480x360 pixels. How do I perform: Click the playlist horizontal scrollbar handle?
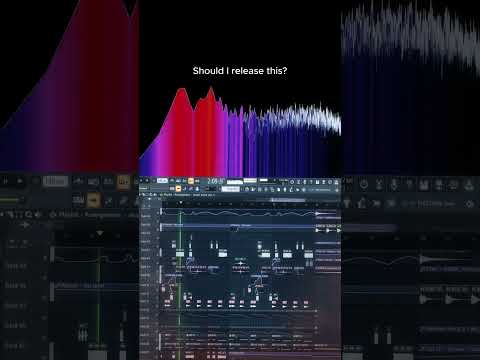(x=288, y=200)
